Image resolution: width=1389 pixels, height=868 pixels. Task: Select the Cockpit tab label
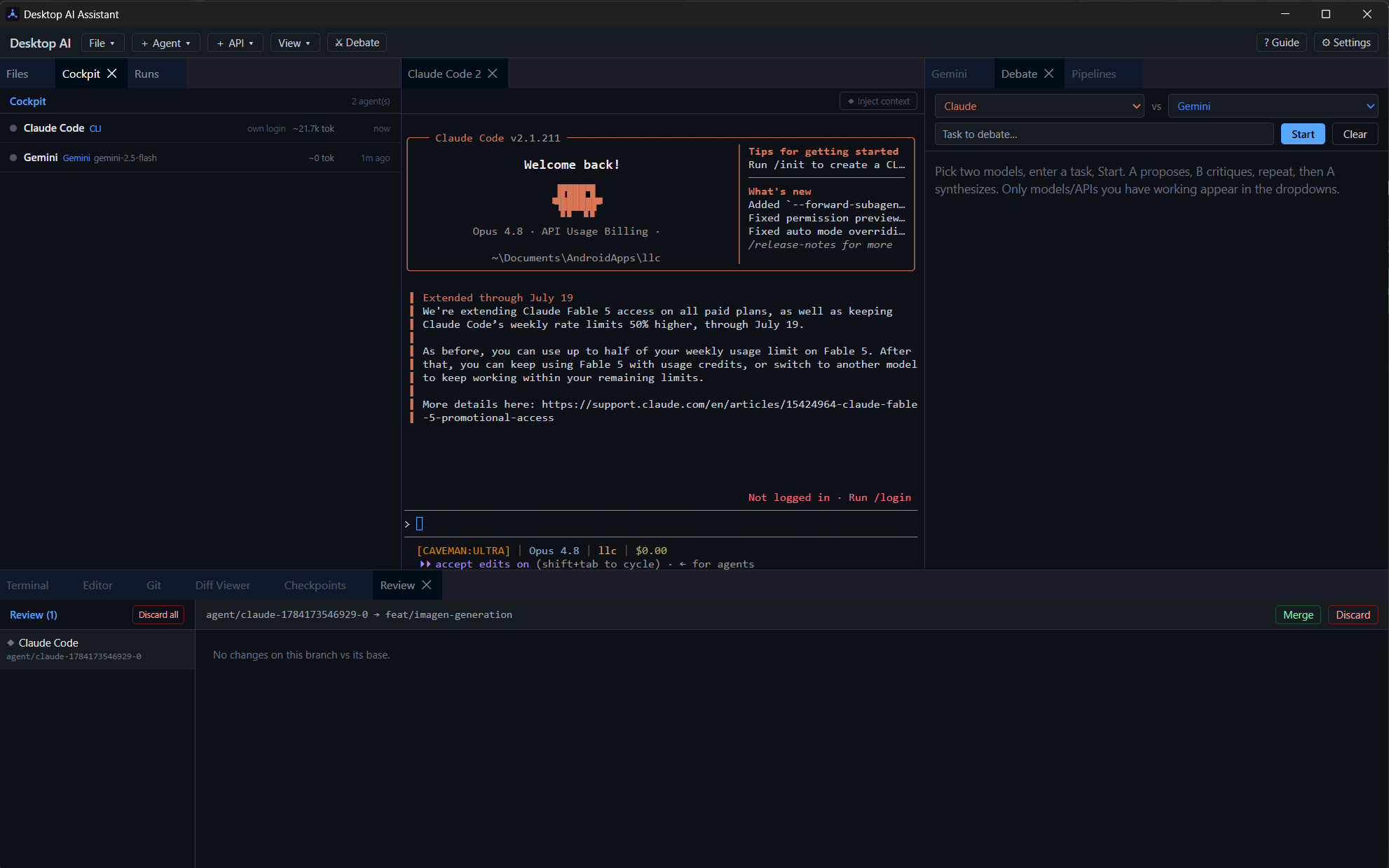81,74
